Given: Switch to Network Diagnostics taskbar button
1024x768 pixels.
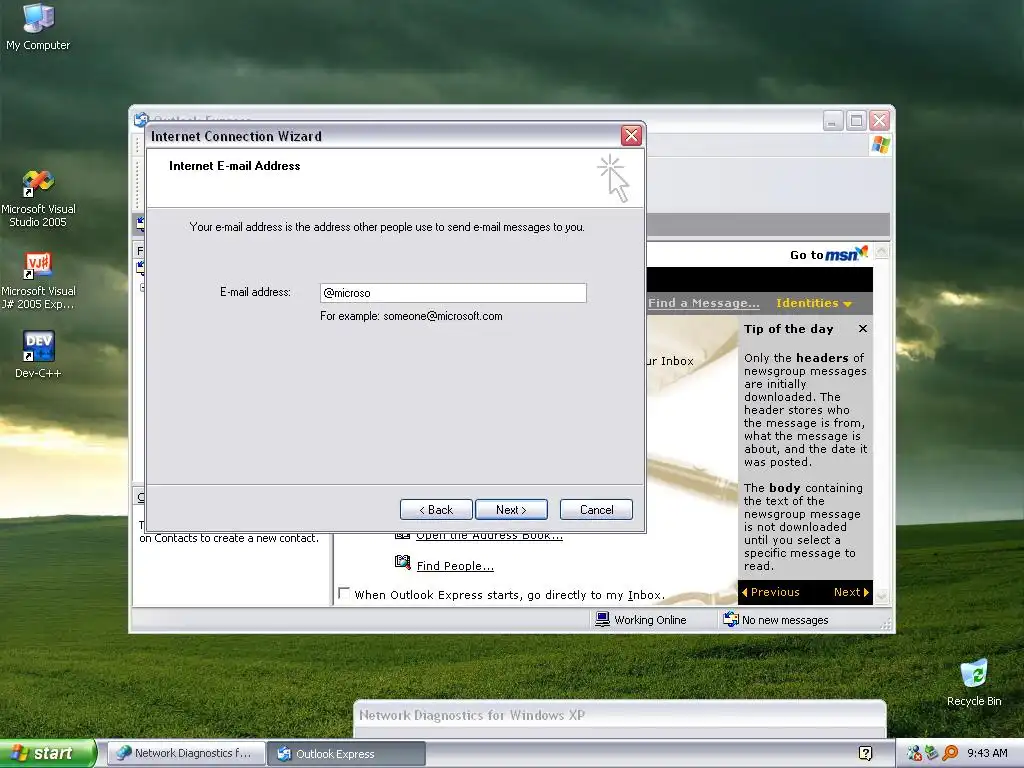Looking at the screenshot, I should point(186,753).
